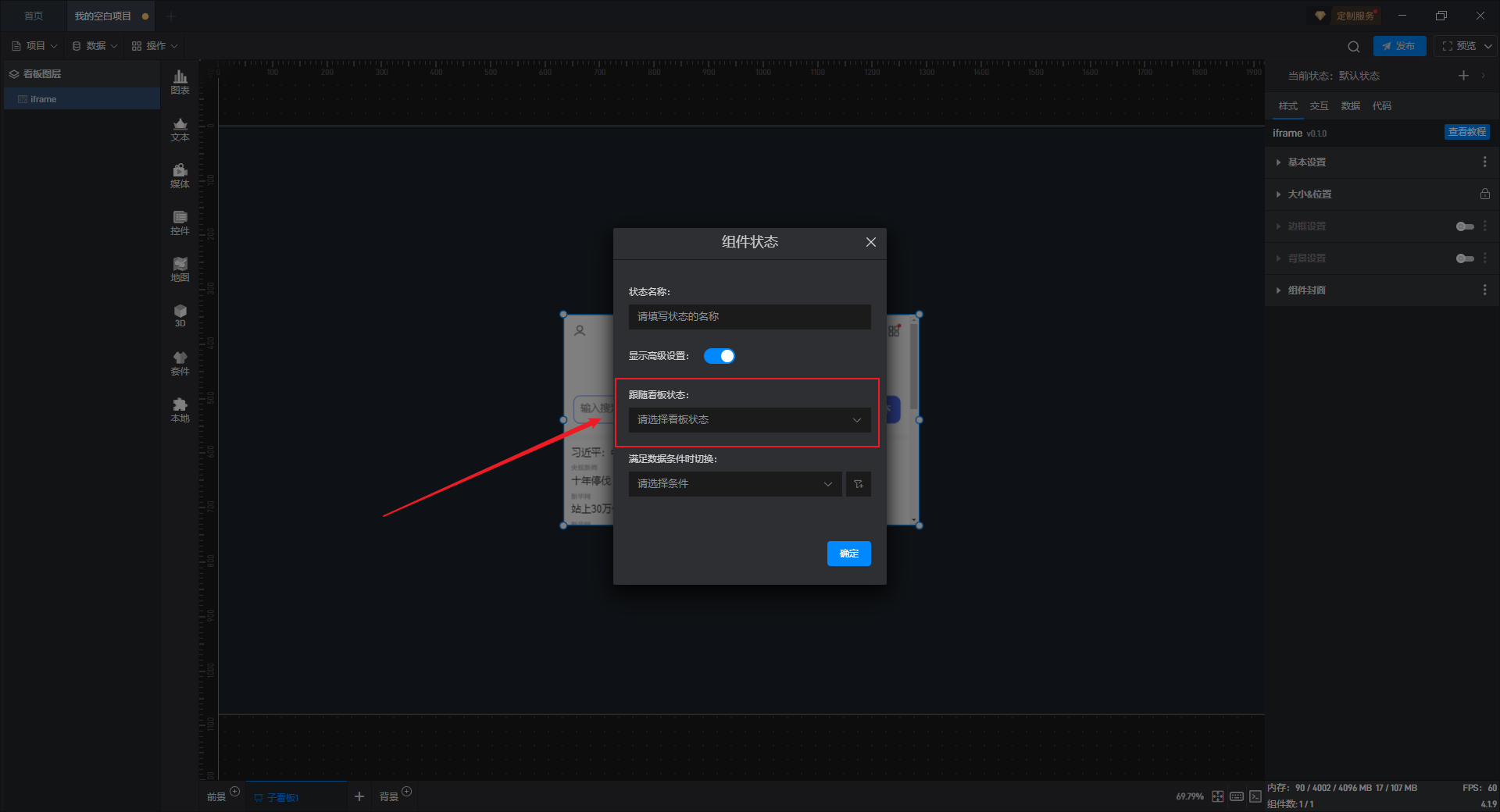Click the 当前状态: 默认状态 label
Viewport: 1500px width, 812px height.
pyautogui.click(x=1334, y=76)
